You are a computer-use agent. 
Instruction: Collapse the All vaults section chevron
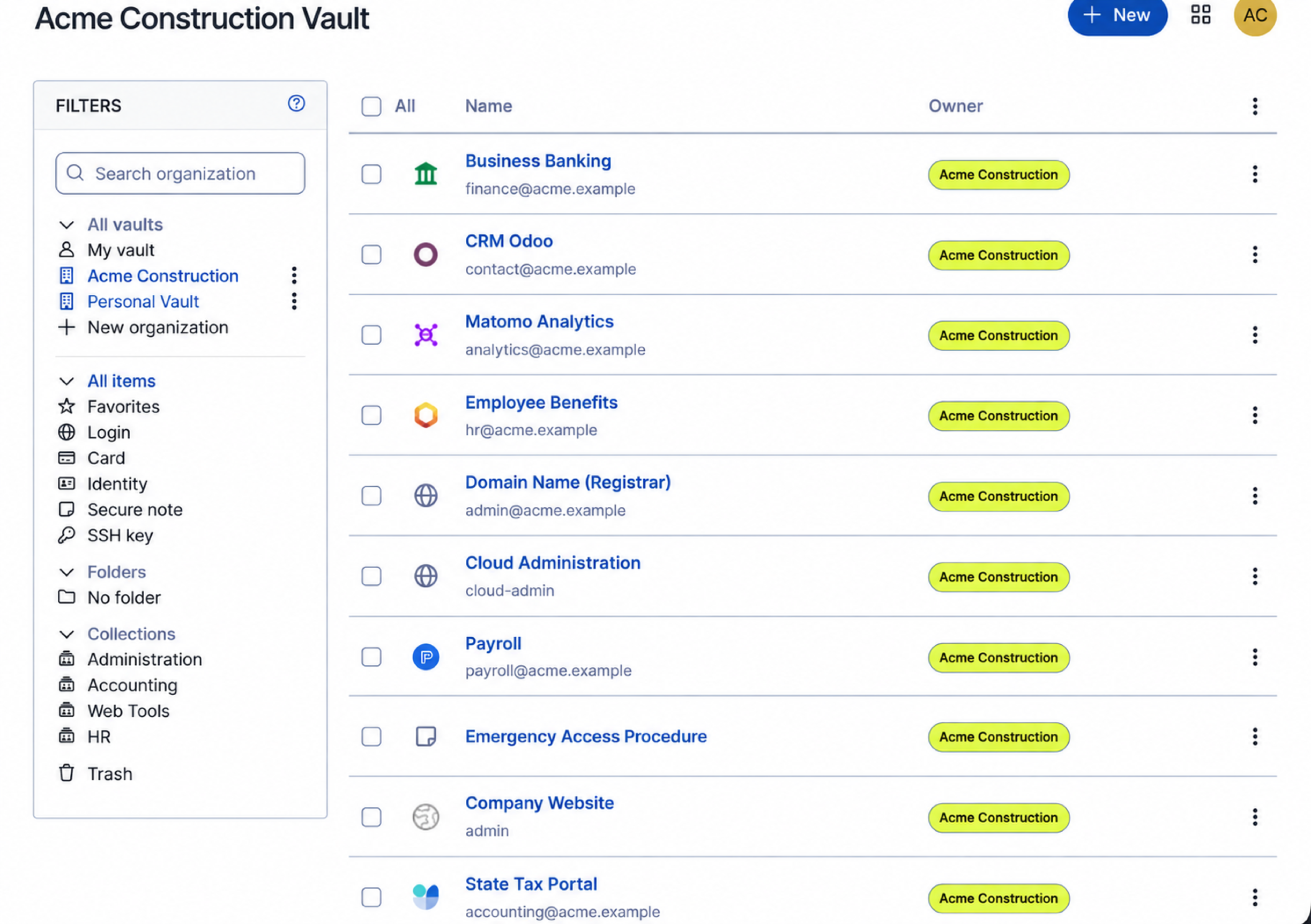66,225
